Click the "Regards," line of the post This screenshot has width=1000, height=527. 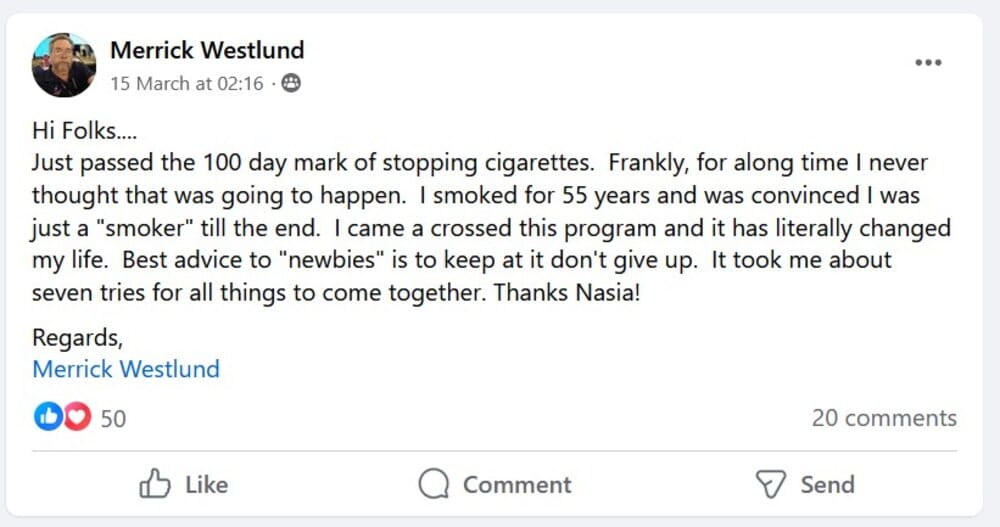(76, 337)
